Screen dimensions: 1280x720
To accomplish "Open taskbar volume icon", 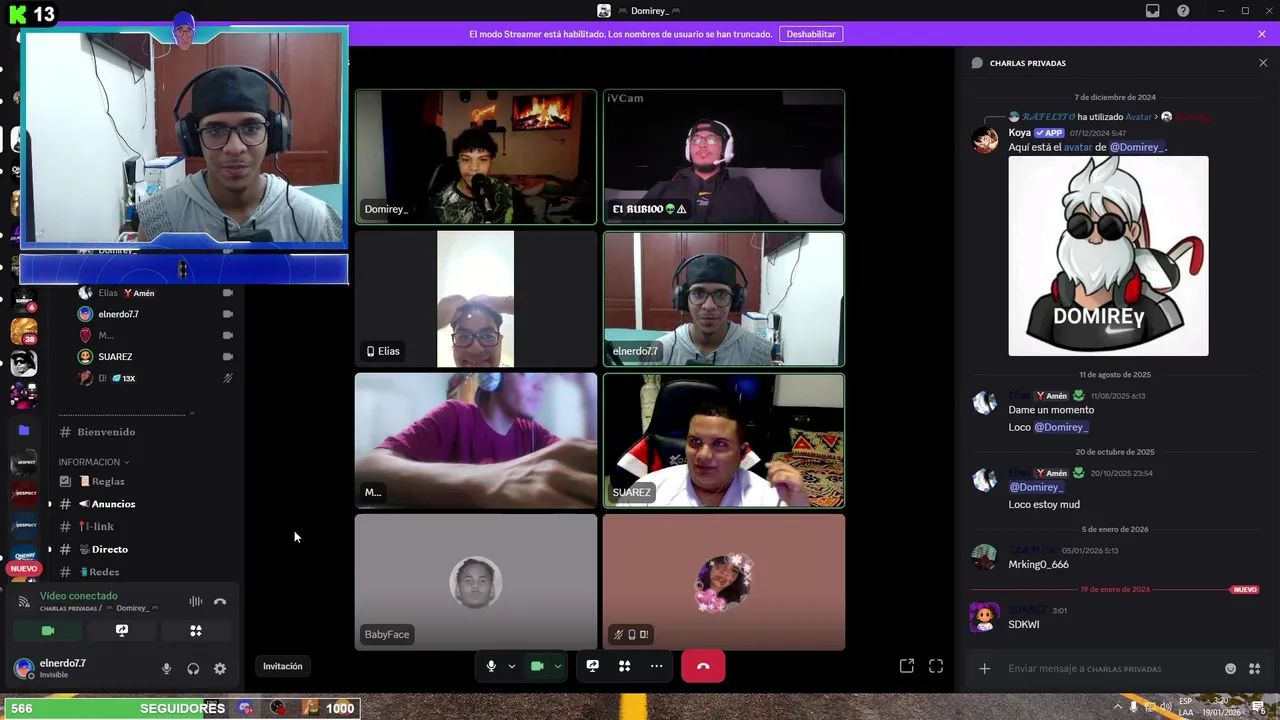I will pyautogui.click(x=1165, y=707).
